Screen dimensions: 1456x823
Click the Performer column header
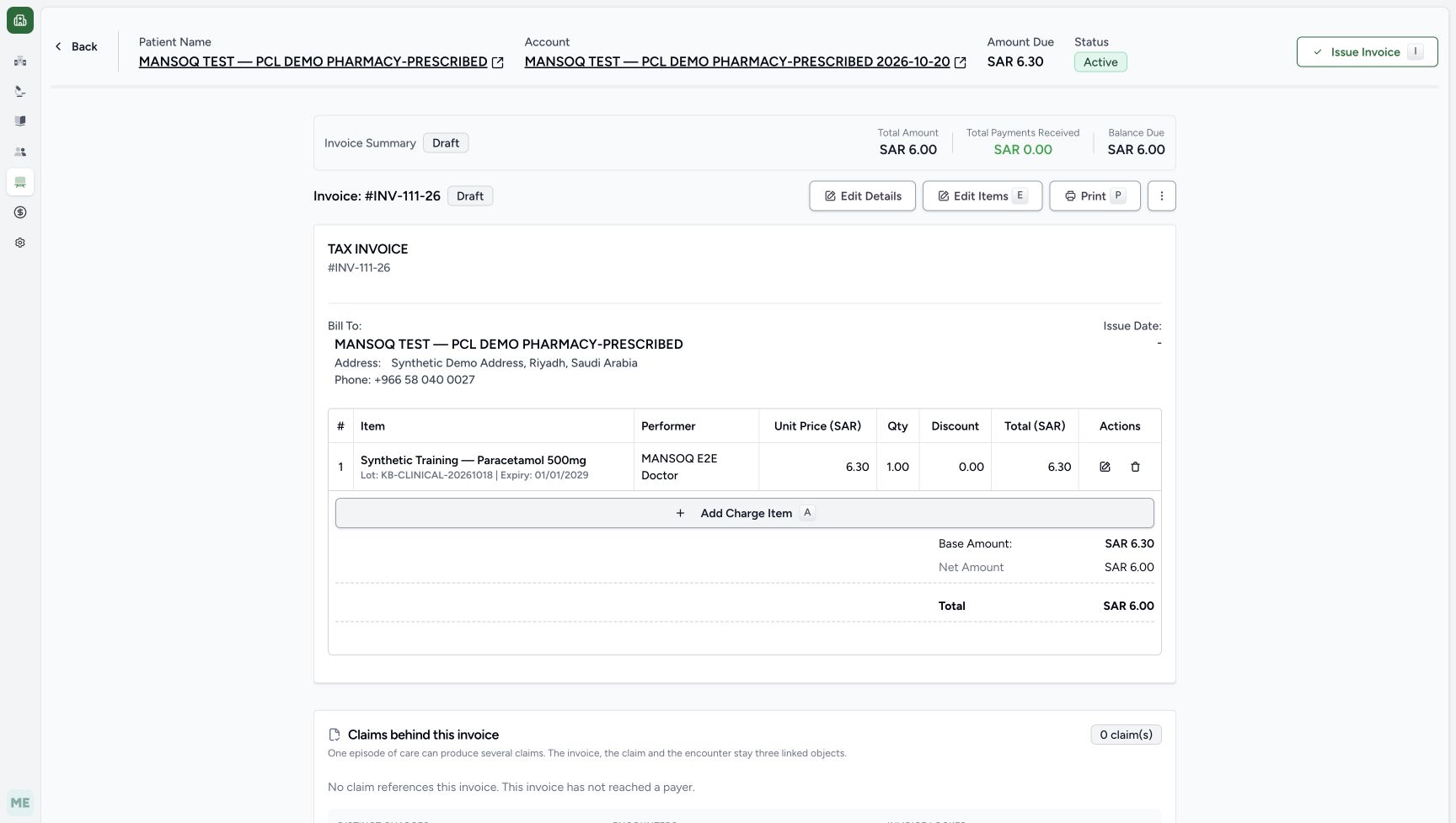[696, 426]
